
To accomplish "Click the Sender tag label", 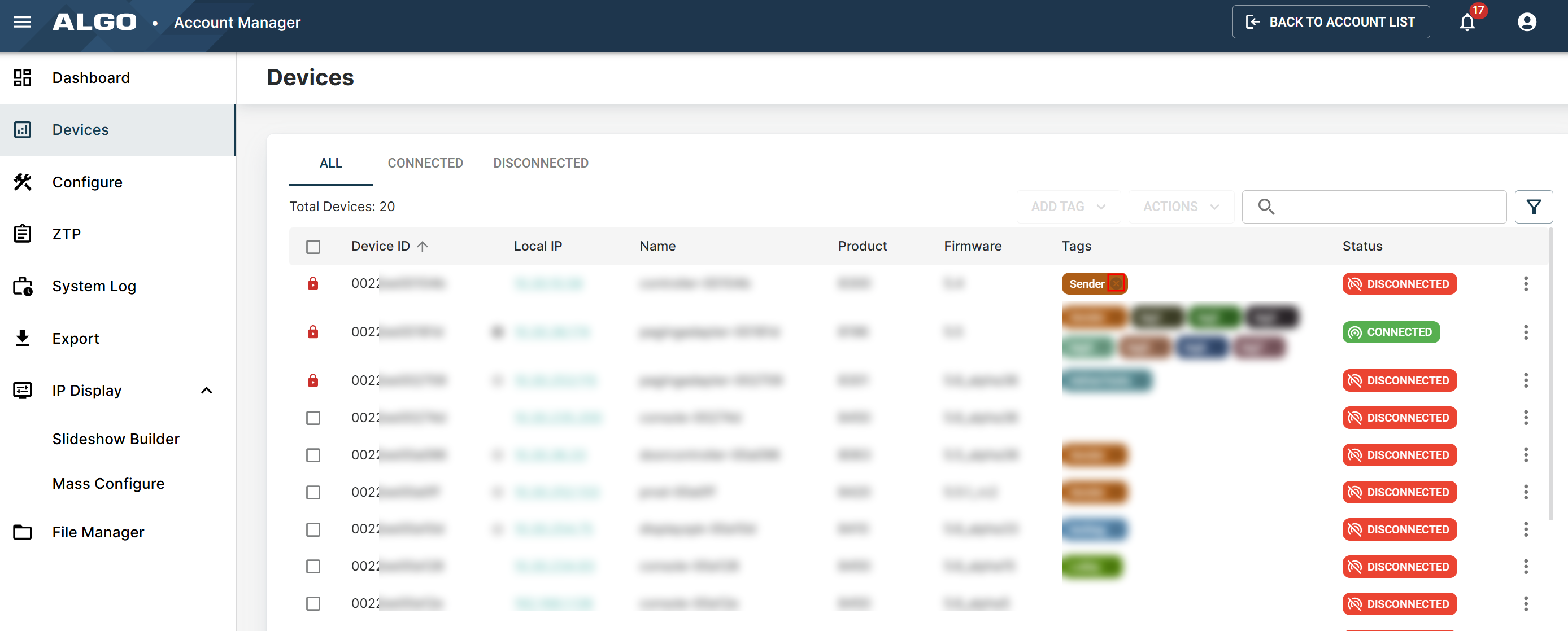I will pyautogui.click(x=1087, y=283).
